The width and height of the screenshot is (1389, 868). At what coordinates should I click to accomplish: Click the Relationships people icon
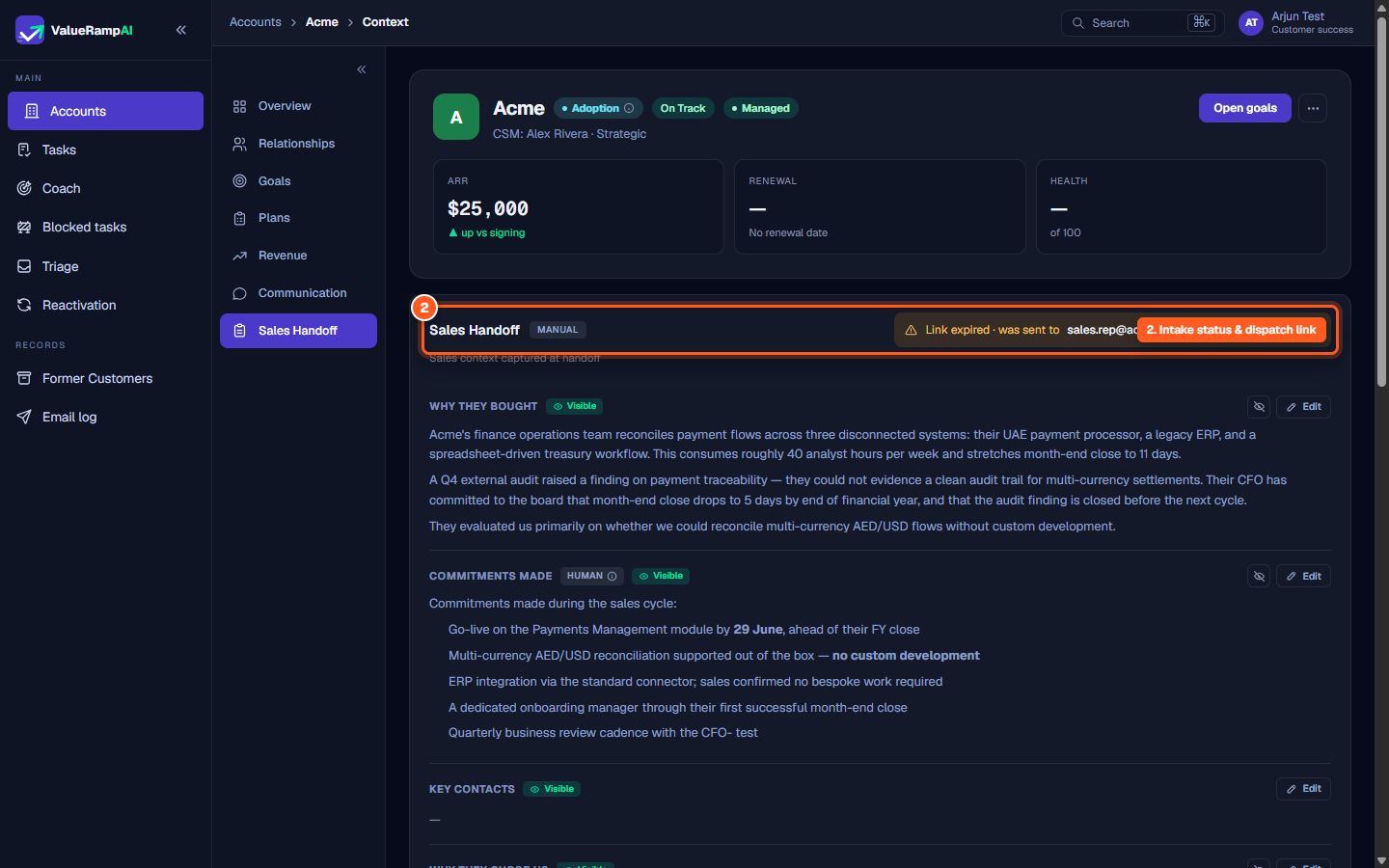[239, 144]
